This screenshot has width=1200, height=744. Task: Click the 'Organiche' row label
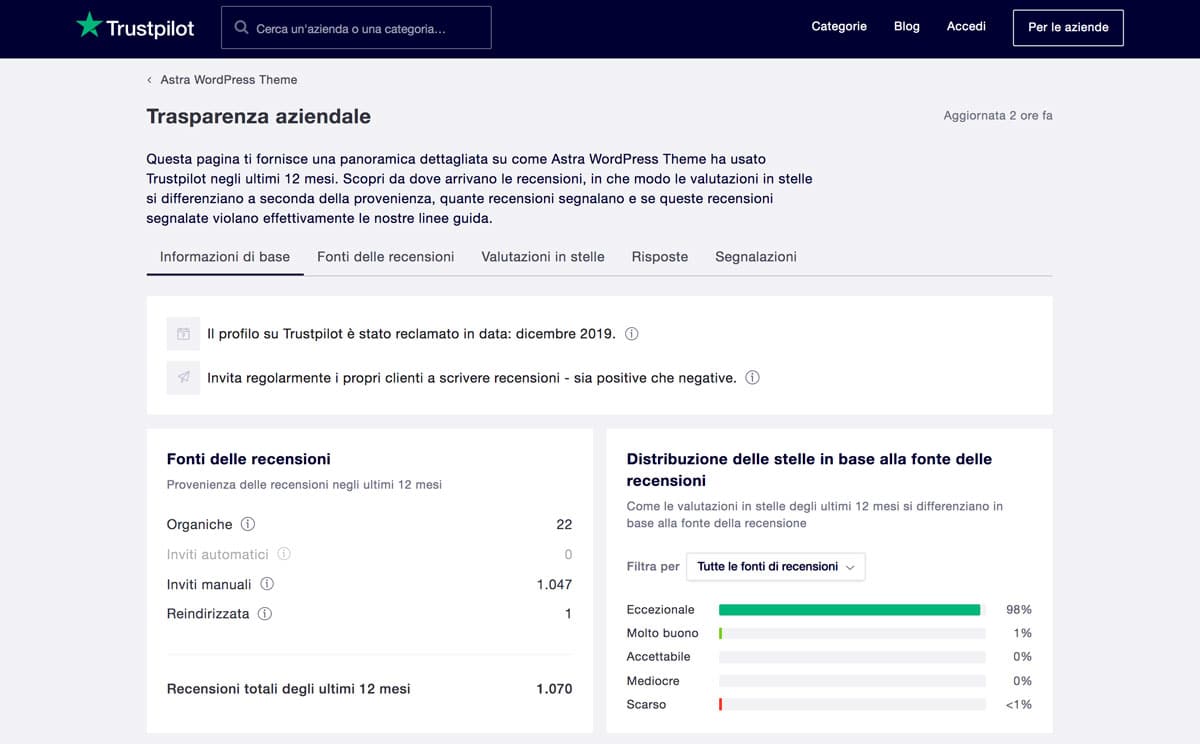pyautogui.click(x=199, y=524)
